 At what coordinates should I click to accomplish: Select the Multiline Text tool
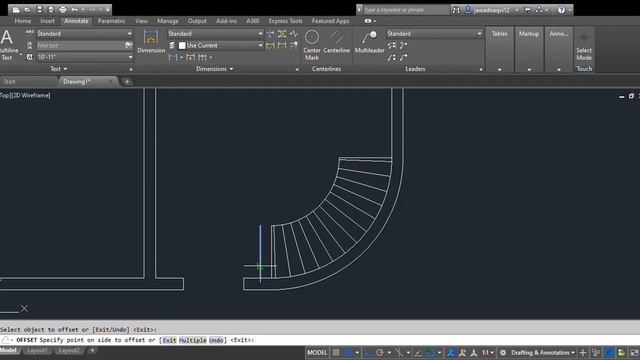click(x=8, y=45)
